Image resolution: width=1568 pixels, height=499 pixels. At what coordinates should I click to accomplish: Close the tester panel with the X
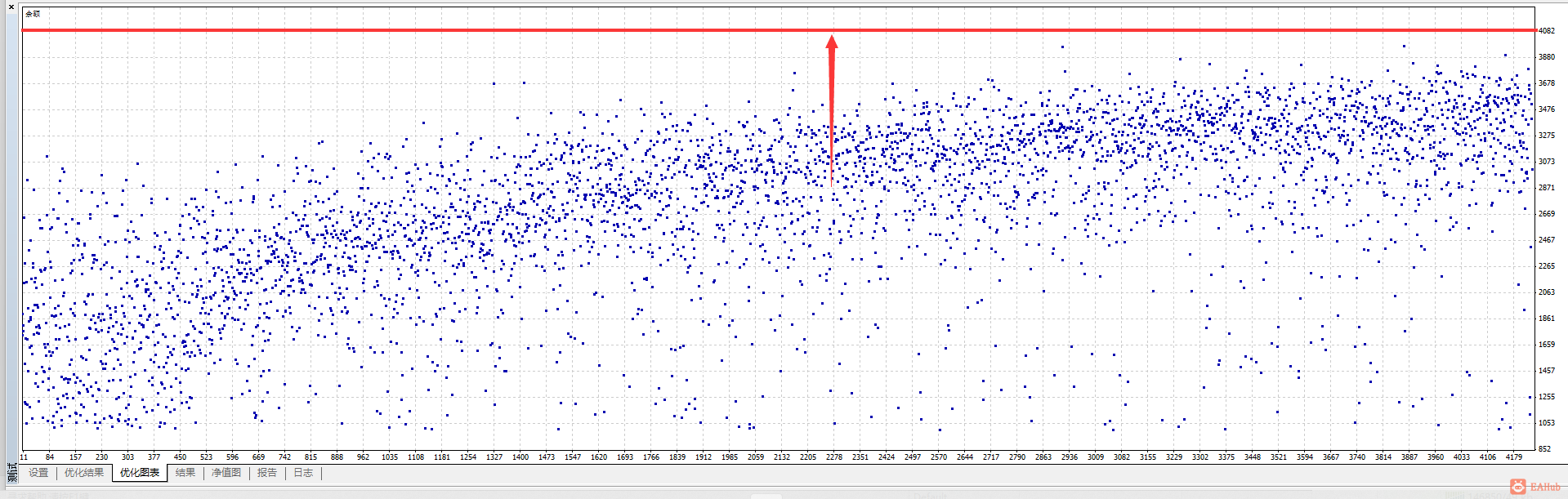[11, 7]
